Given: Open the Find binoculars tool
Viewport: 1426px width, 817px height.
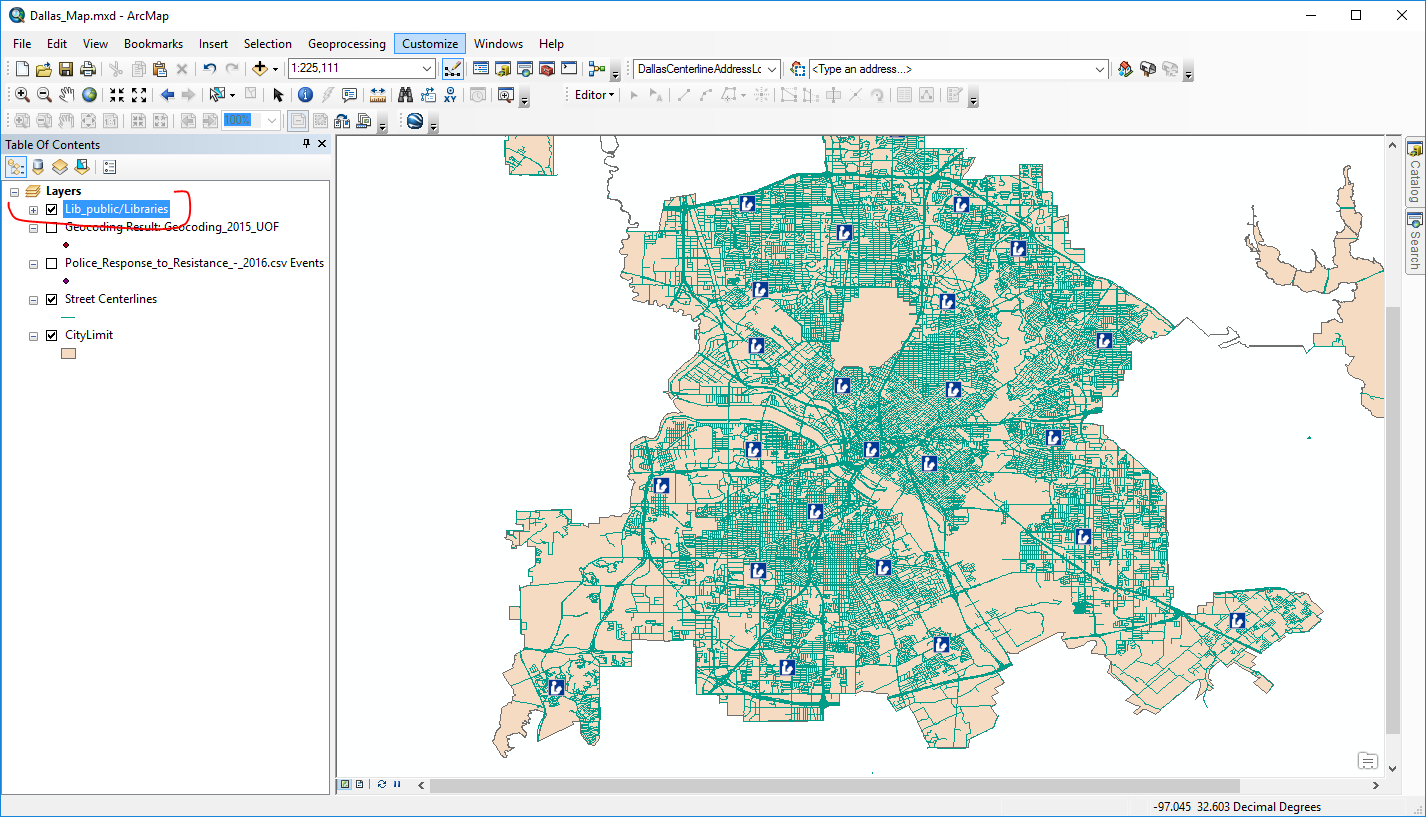Looking at the screenshot, I should [x=405, y=95].
